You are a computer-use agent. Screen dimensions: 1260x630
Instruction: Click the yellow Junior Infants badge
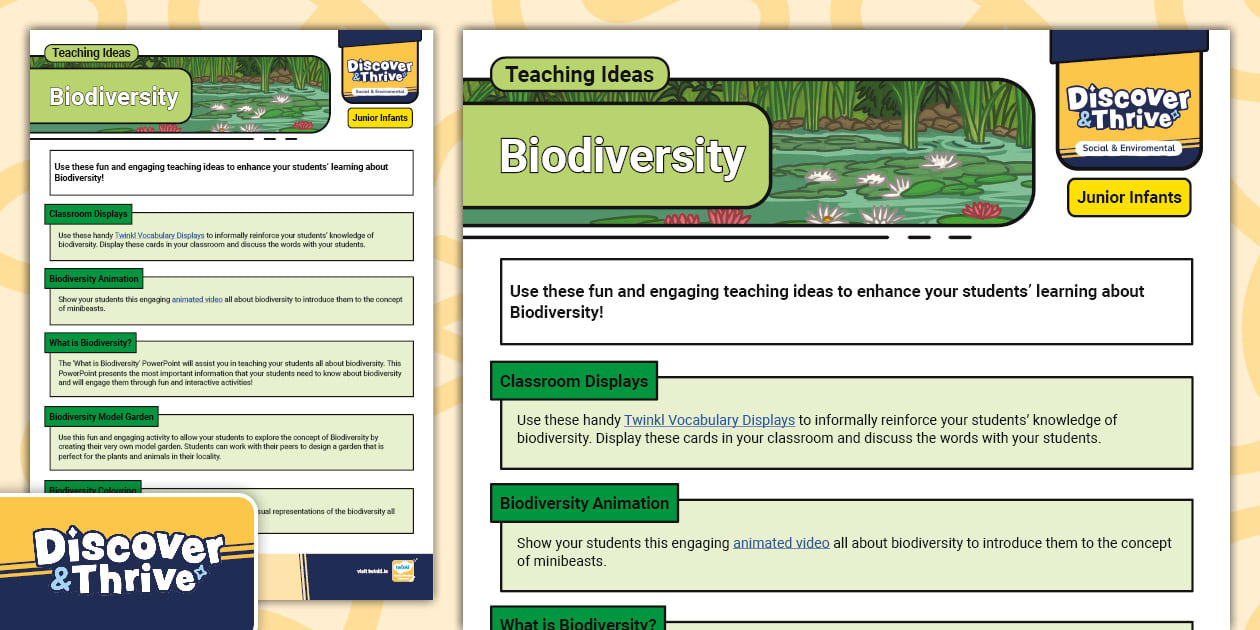(1128, 197)
